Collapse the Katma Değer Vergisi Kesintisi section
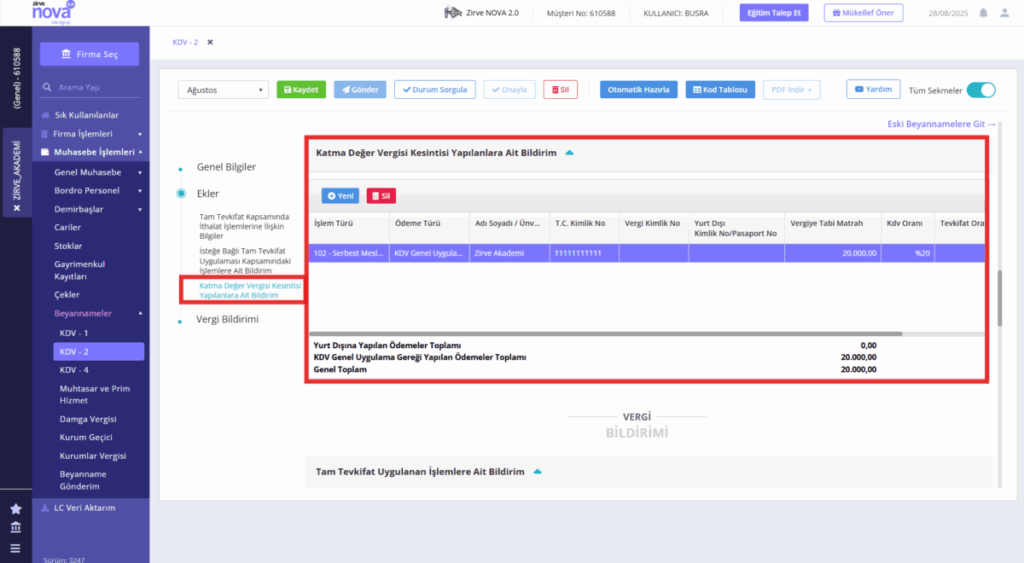Image resolution: width=1024 pixels, height=563 pixels. 569,153
